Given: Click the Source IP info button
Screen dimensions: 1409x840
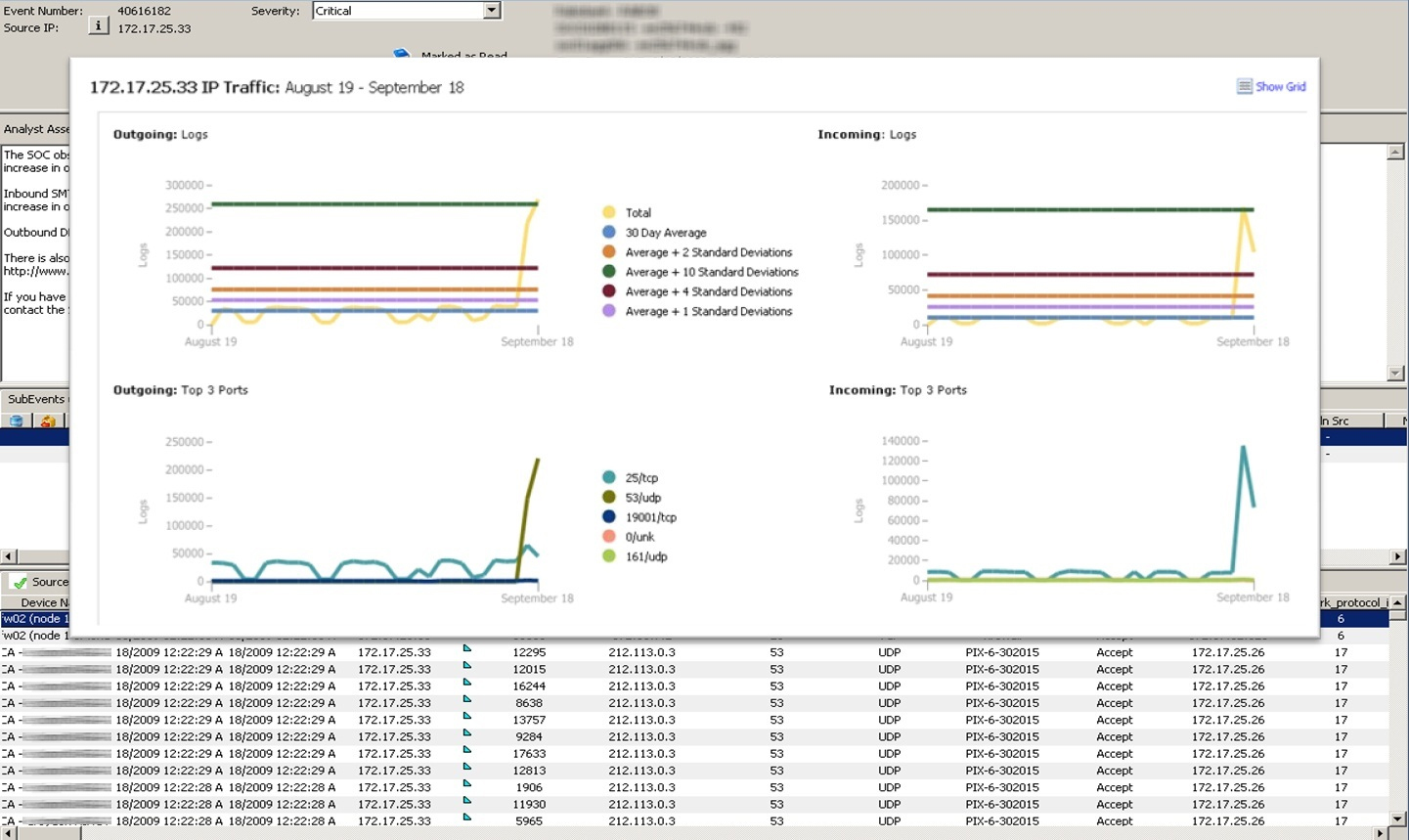Looking at the screenshot, I should (98, 26).
